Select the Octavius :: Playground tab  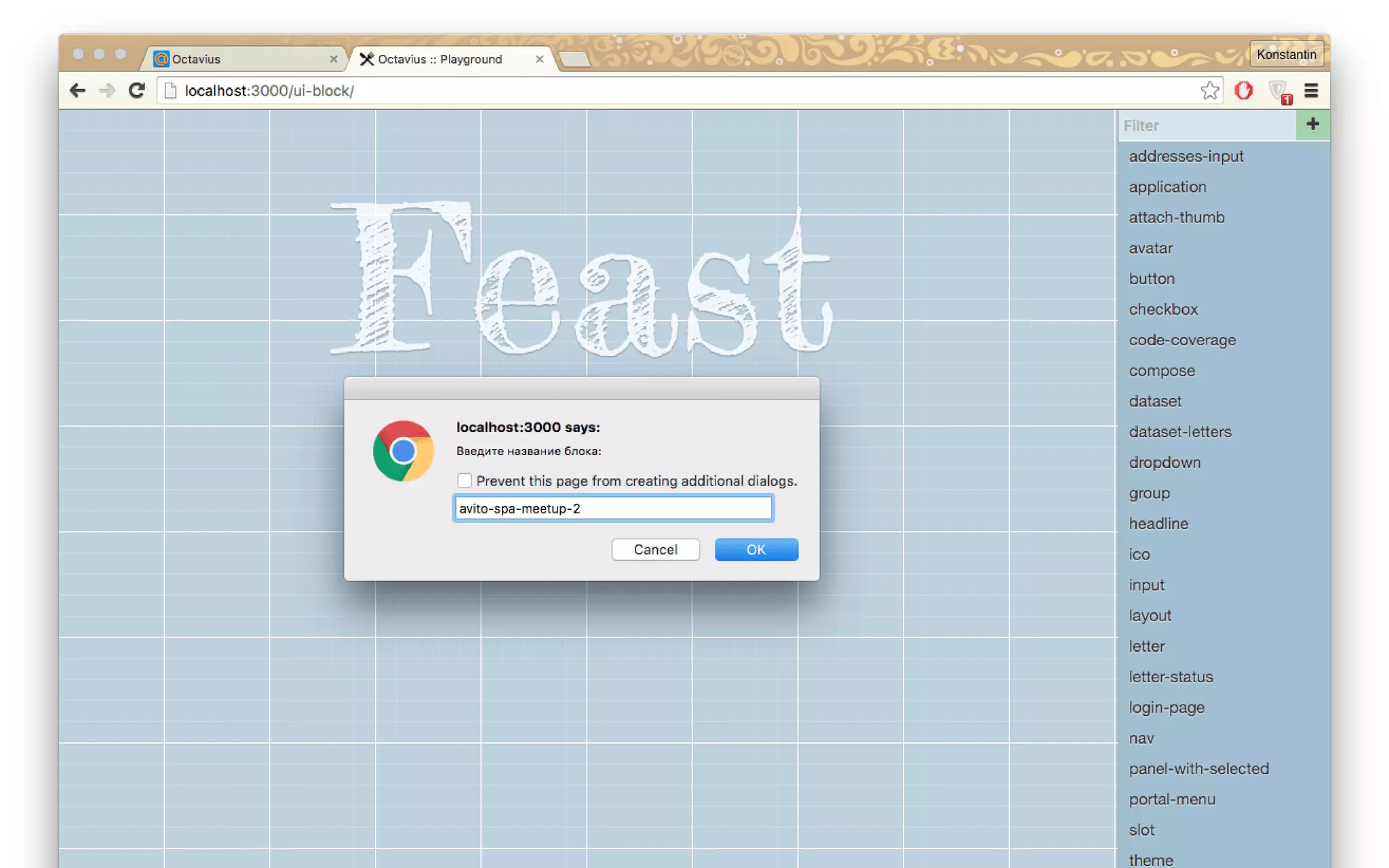[441, 59]
